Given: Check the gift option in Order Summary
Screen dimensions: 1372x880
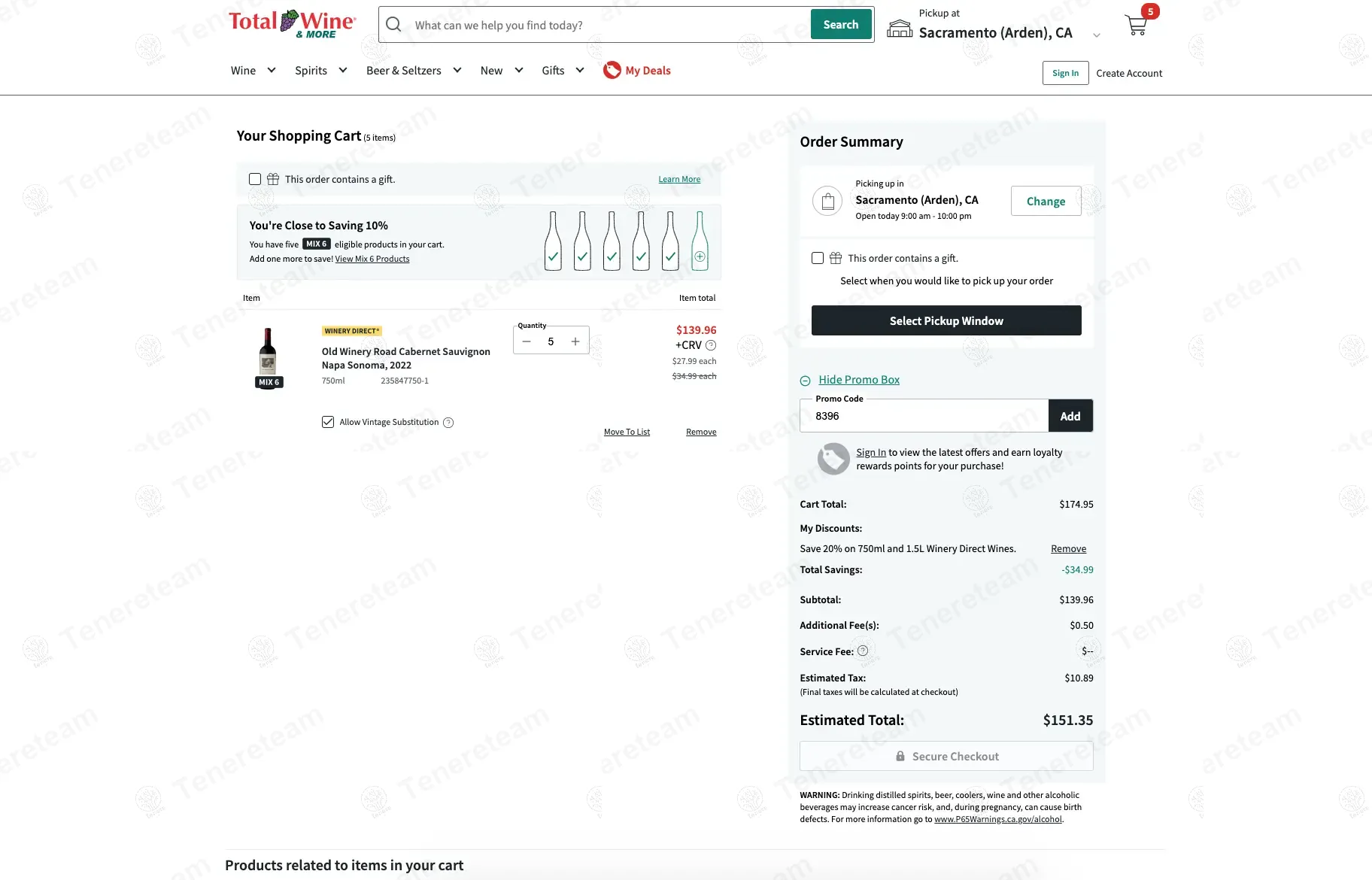Looking at the screenshot, I should click(x=818, y=258).
